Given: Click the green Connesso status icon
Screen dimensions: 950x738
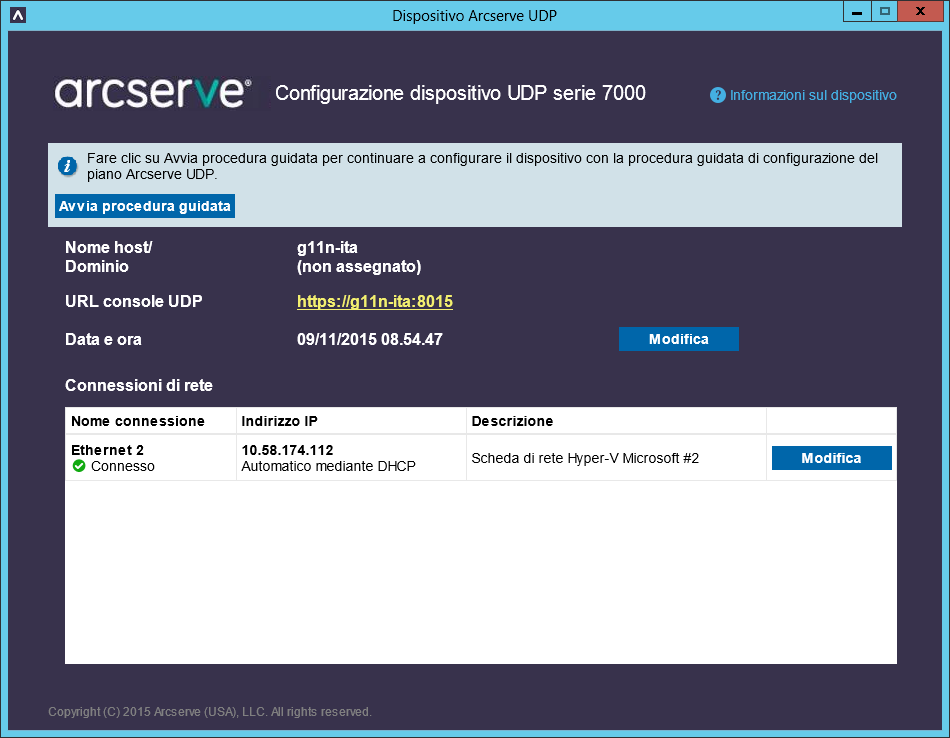Looking at the screenshot, I should (79, 466).
